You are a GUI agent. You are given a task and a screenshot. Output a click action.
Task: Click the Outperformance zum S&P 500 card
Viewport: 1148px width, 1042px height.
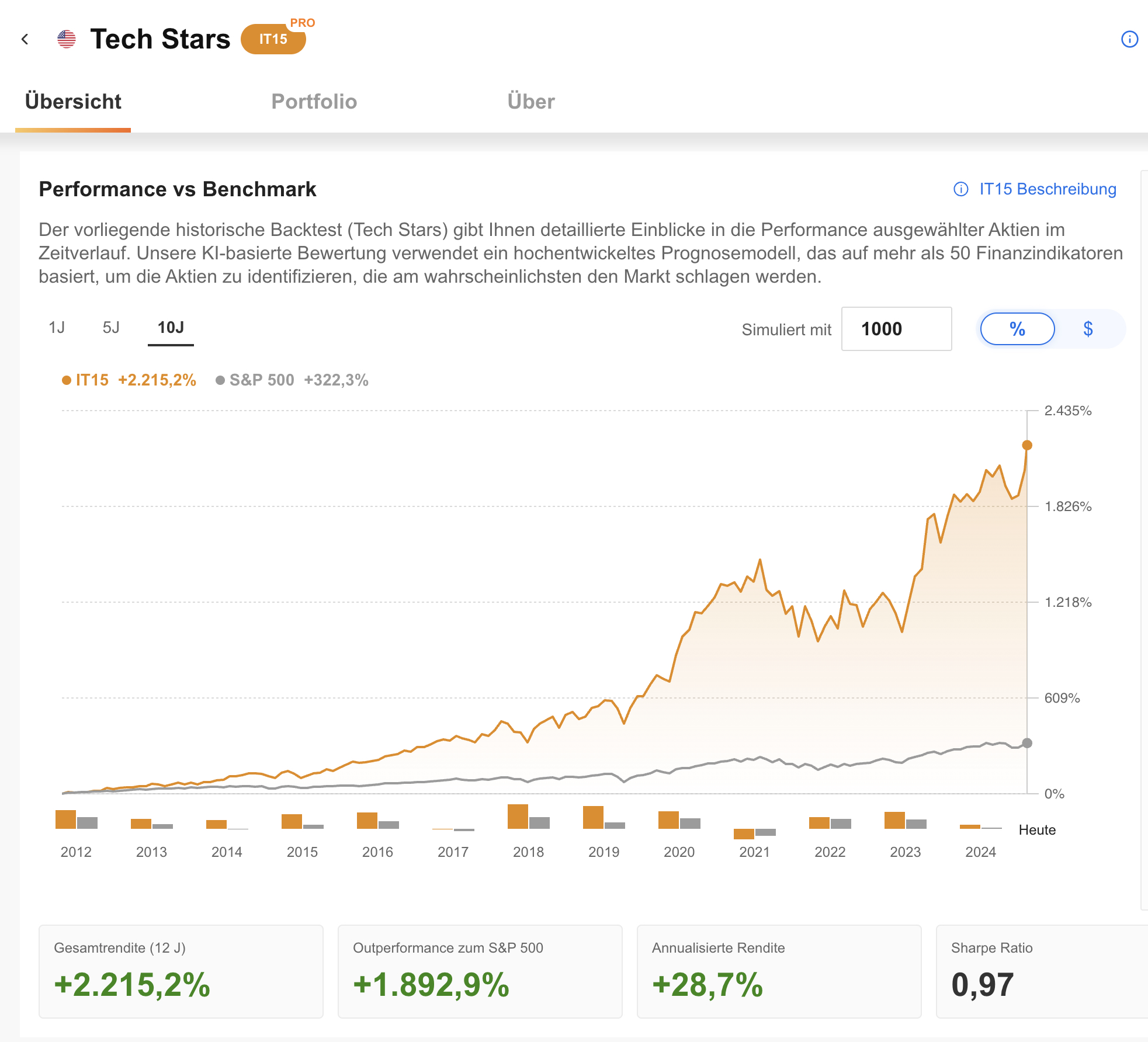[480, 971]
